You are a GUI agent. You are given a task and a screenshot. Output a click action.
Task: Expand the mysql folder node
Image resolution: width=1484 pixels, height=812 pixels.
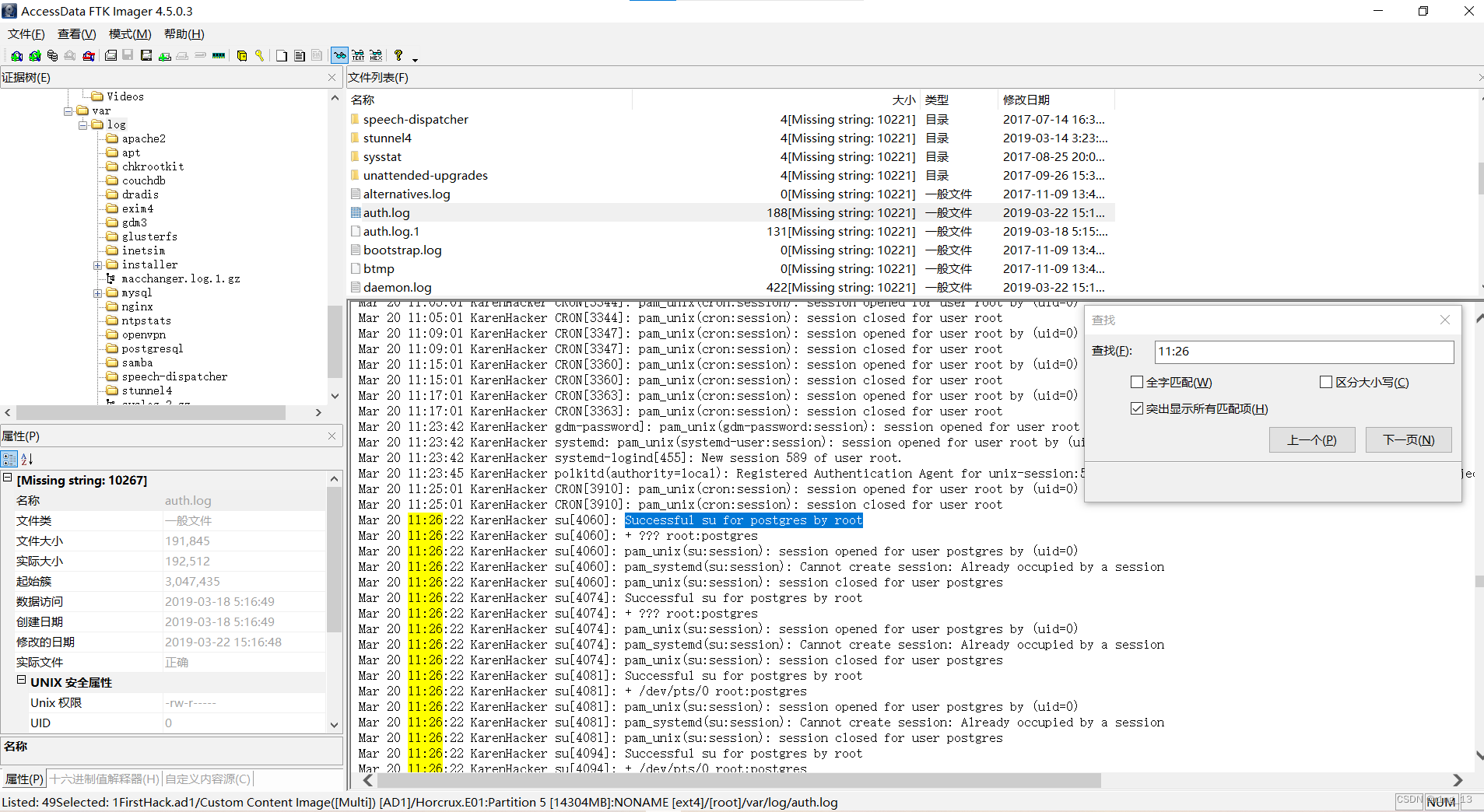[x=98, y=293]
